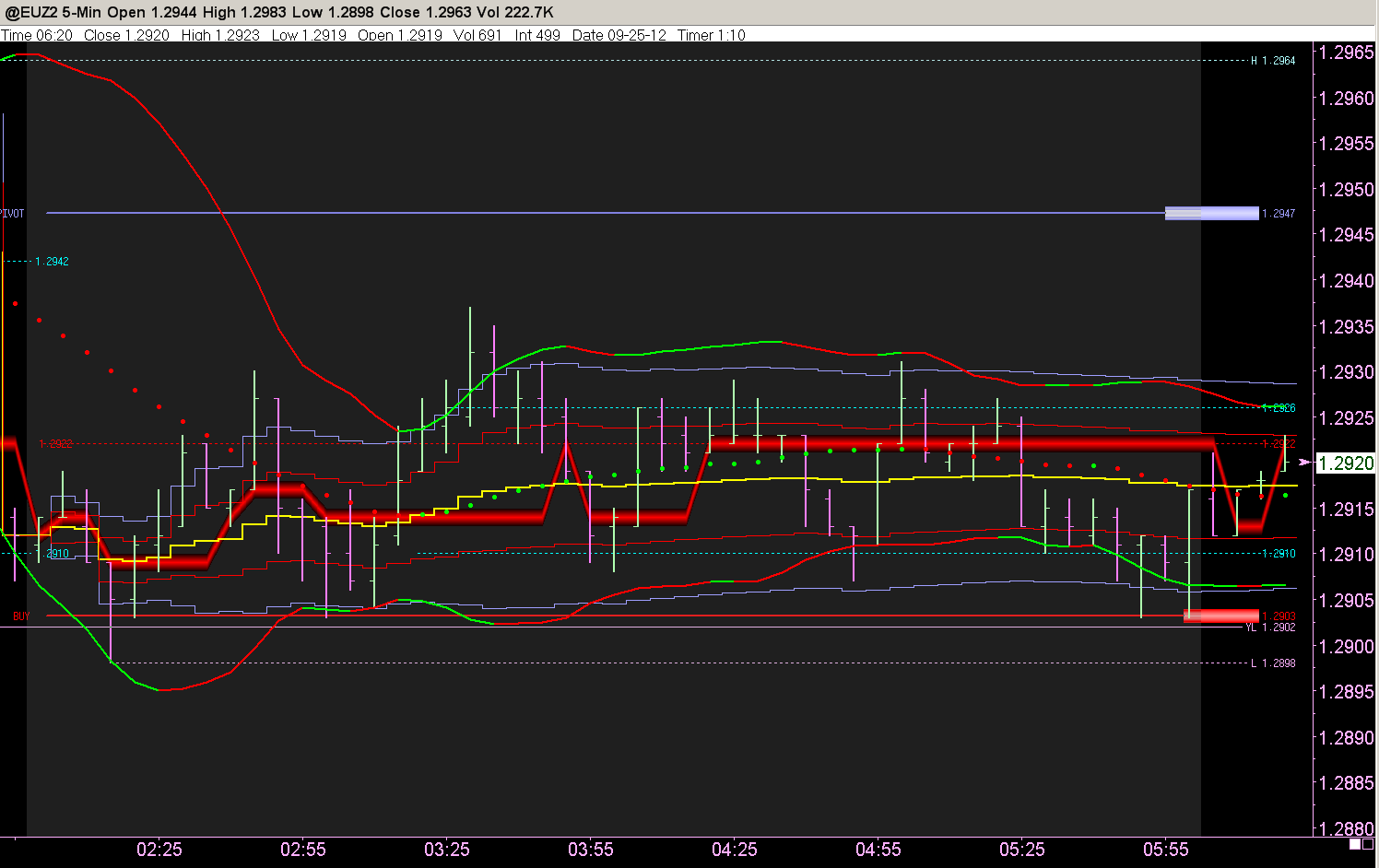The image size is (1379, 868).
Task: Click the 'Time 06:20' data field
Action: coord(37,35)
